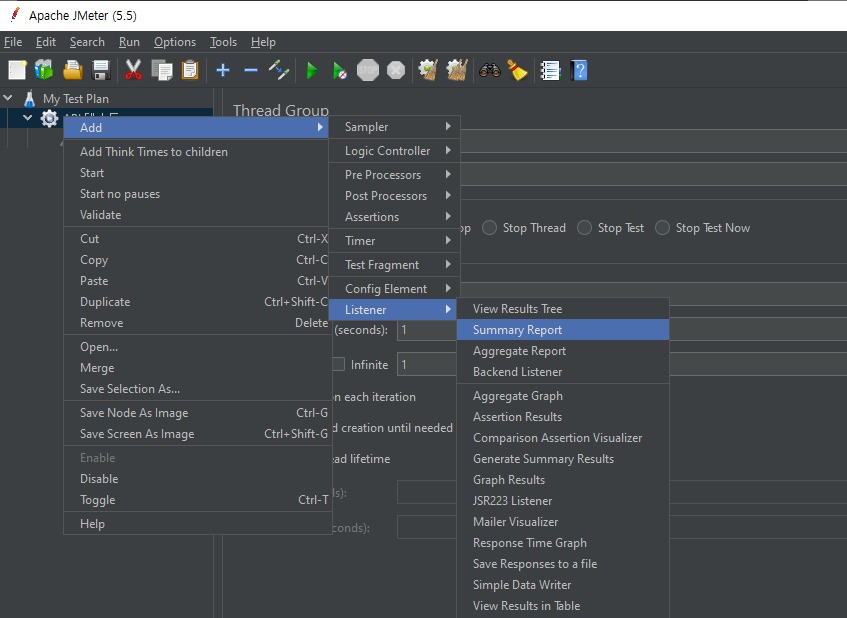Click the Help question mark icon
This screenshot has height=618, width=847.
[579, 70]
